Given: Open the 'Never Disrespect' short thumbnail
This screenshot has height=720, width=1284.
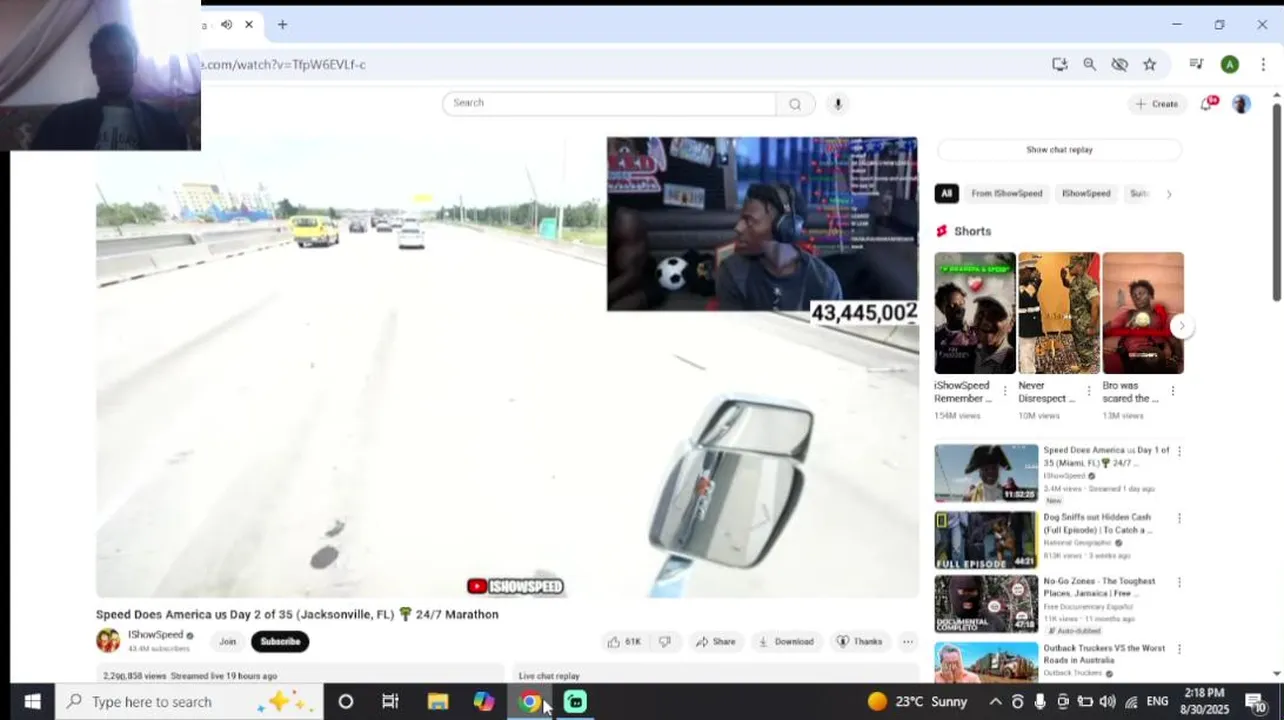Looking at the screenshot, I should click(x=1059, y=313).
